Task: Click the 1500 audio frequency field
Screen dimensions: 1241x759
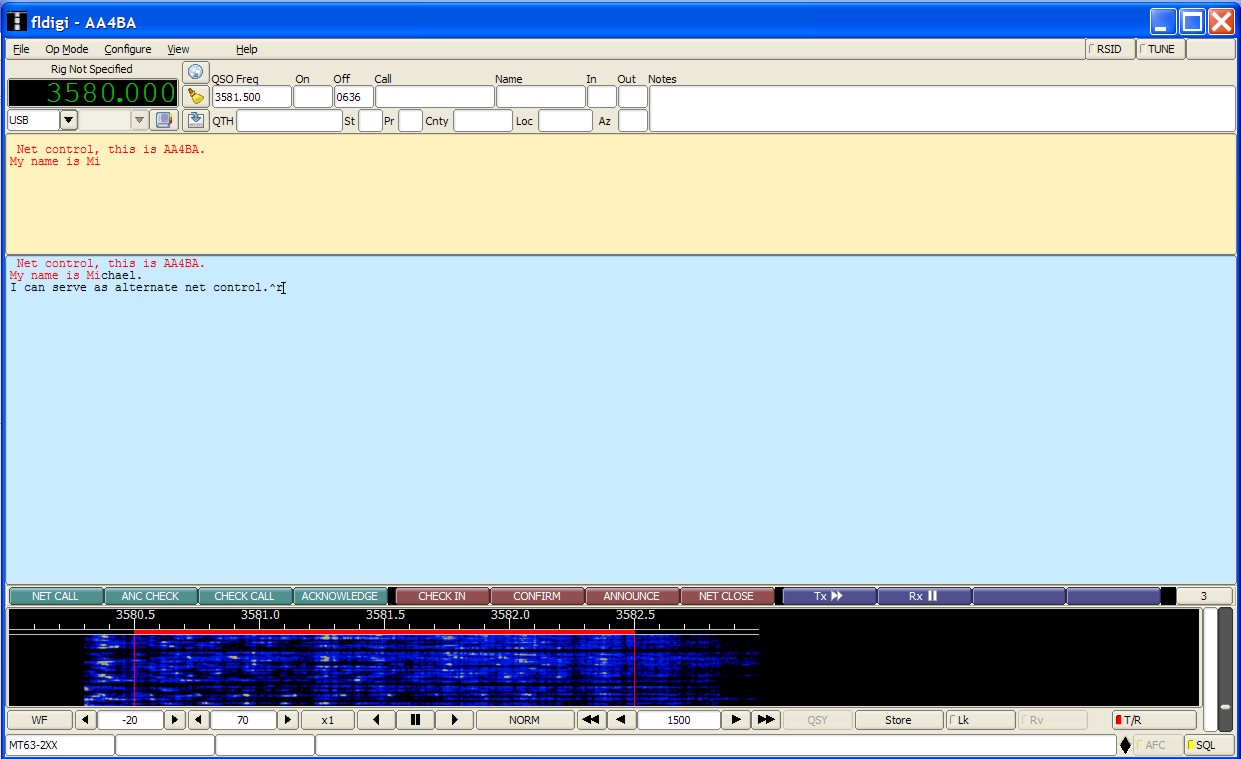Action: point(678,720)
